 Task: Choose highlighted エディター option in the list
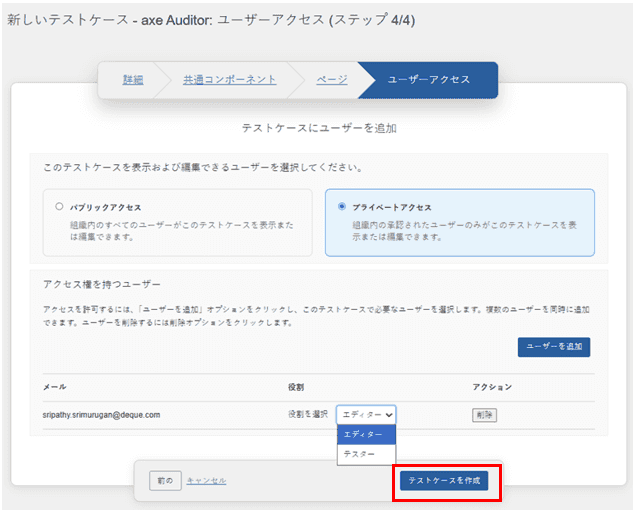click(366, 434)
